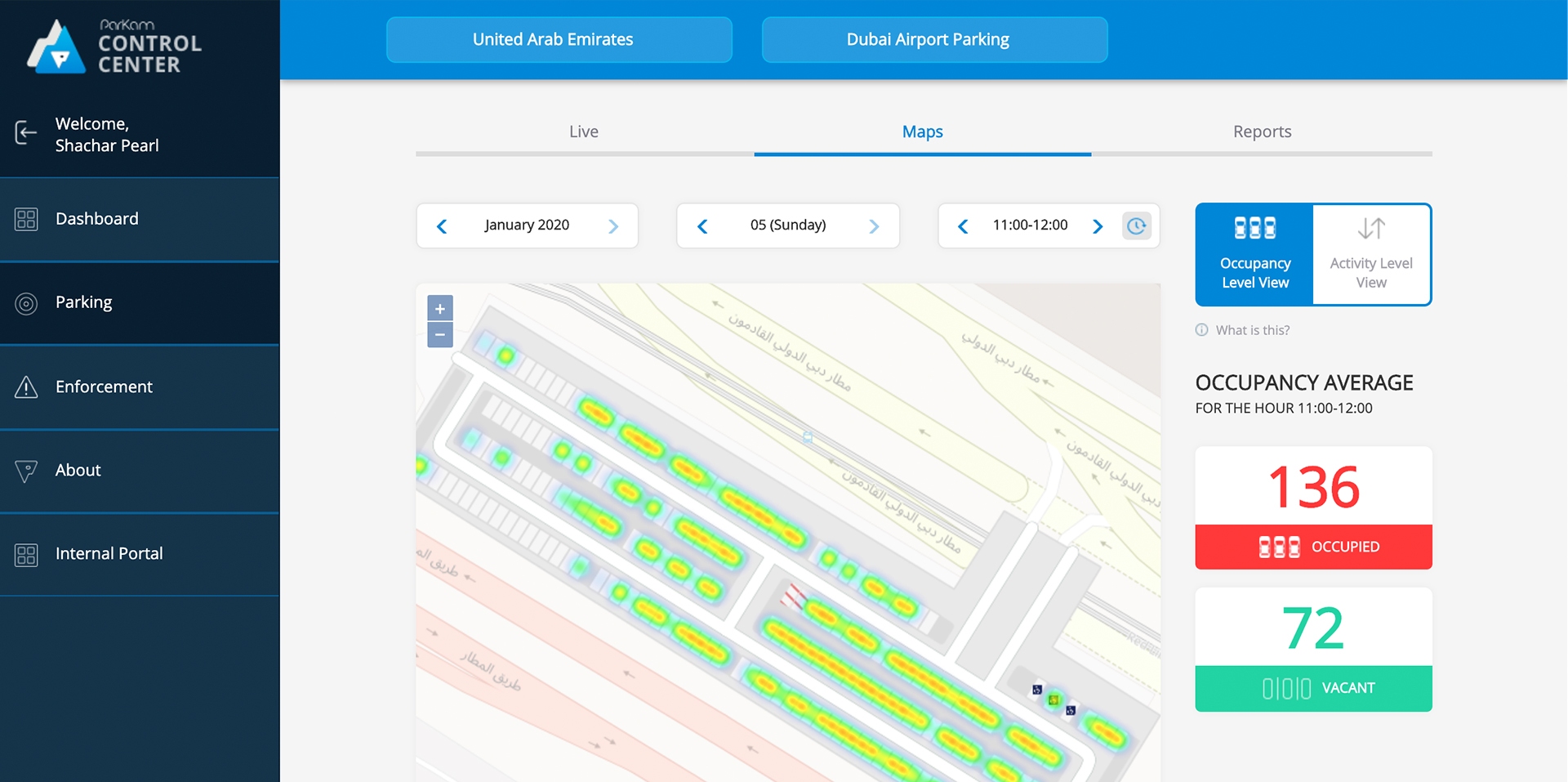The width and height of the screenshot is (1568, 782).
Task: Open the Live tab
Action: click(583, 132)
